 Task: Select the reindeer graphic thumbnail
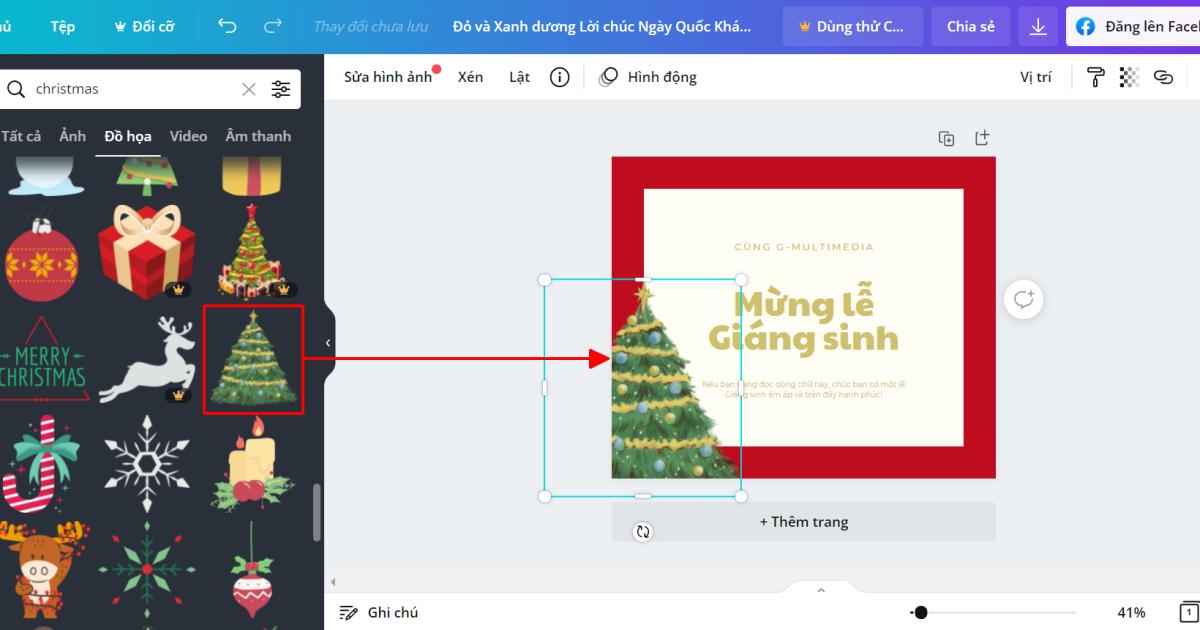(146, 358)
